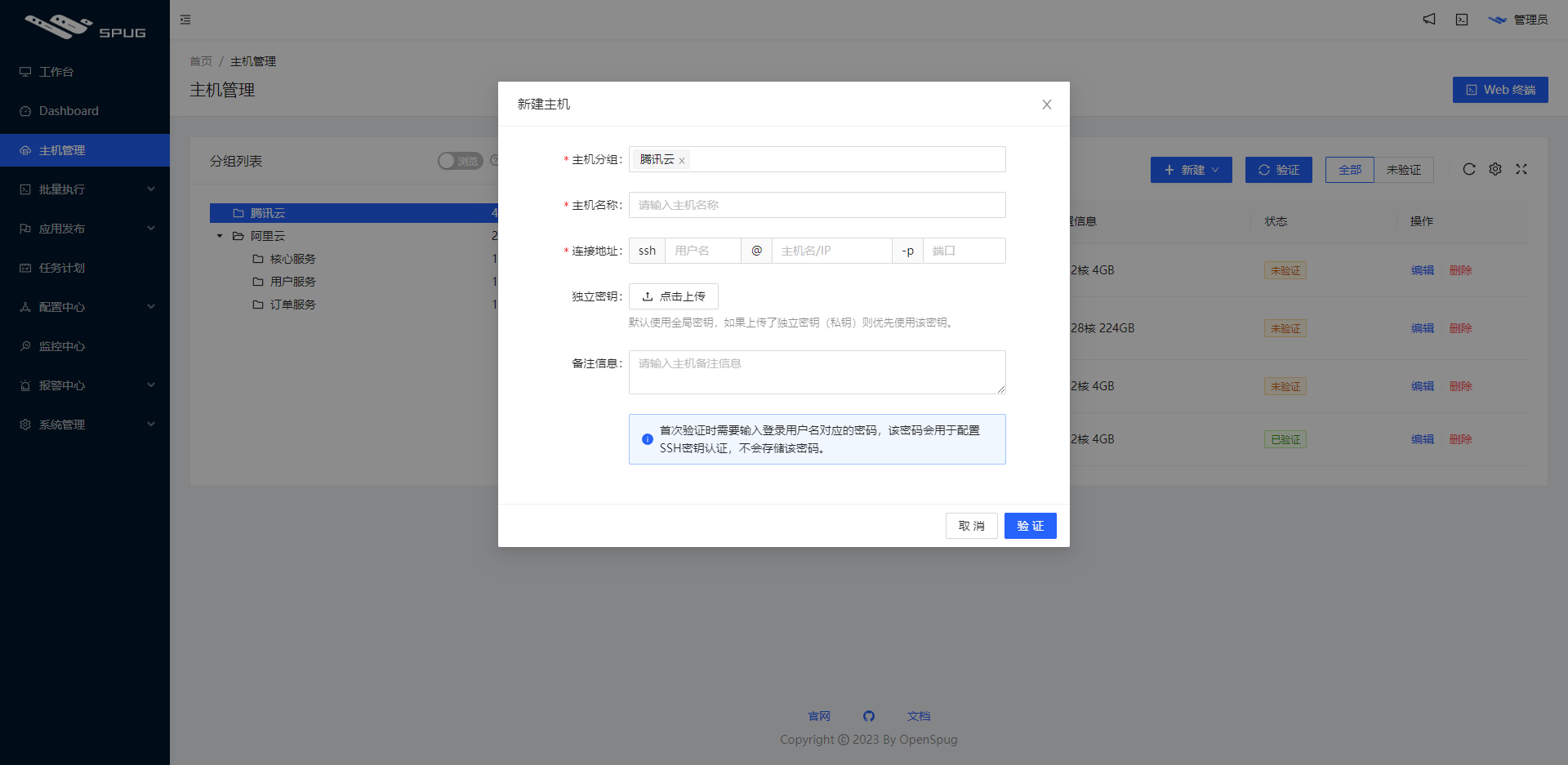Open 监控中心 in sidebar
The image size is (1568, 765).
pos(85,346)
